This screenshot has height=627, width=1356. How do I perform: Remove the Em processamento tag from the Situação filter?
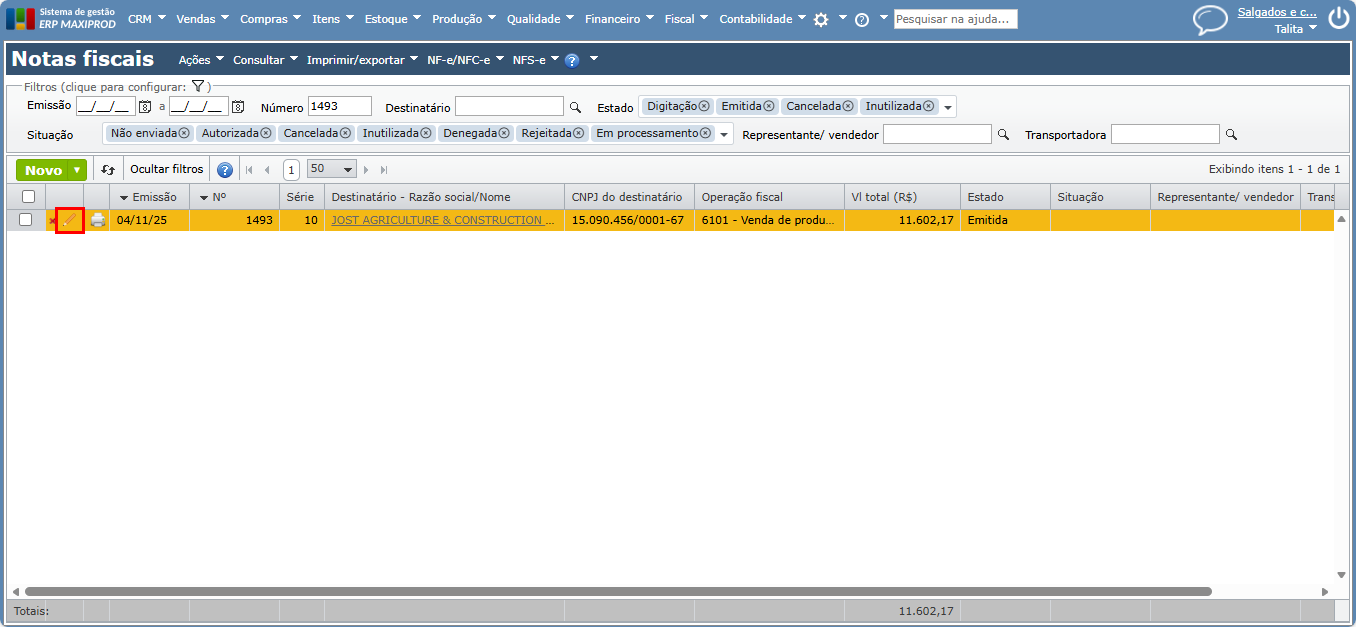coord(706,133)
